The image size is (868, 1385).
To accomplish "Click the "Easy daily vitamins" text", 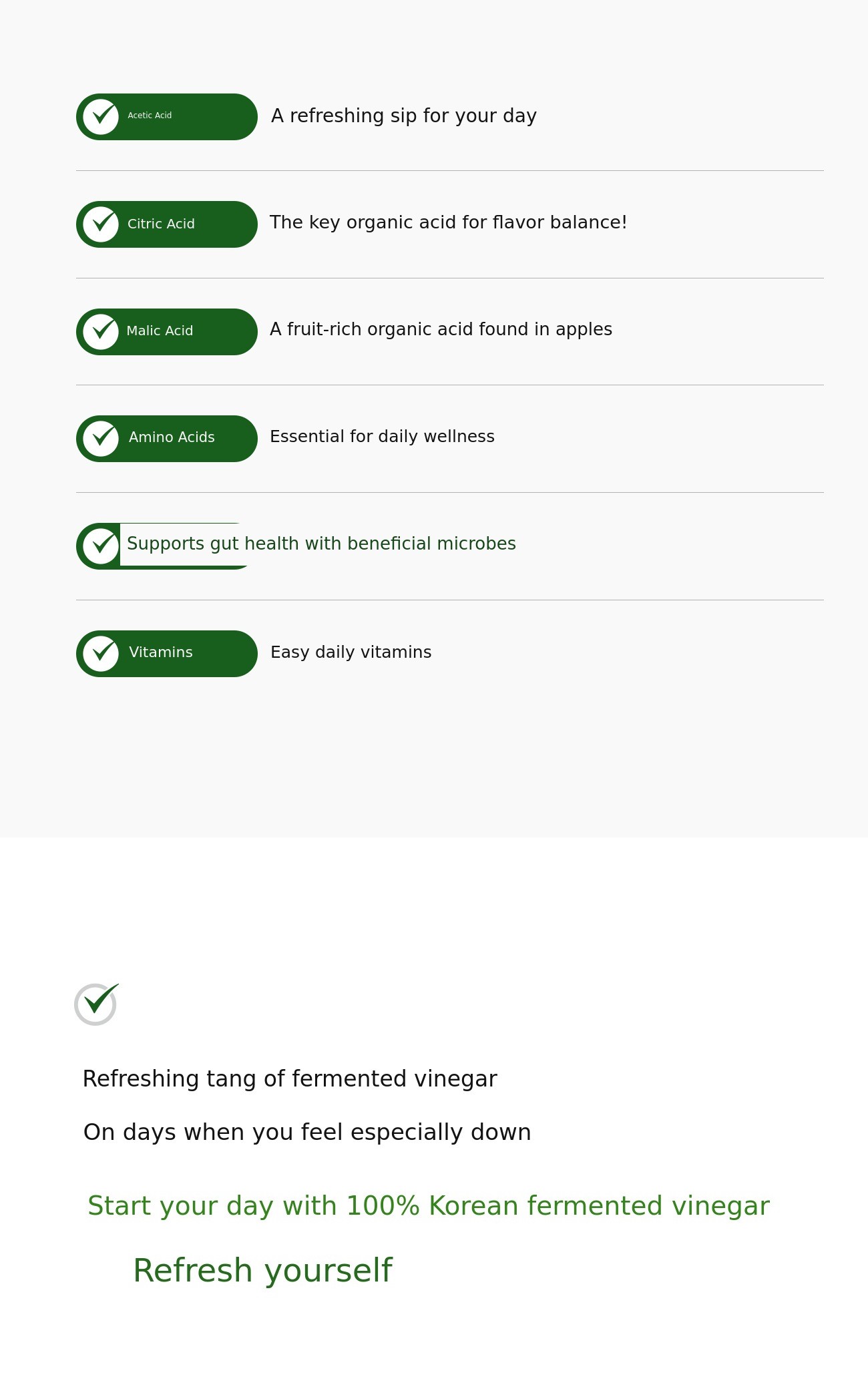I will coord(351,652).
